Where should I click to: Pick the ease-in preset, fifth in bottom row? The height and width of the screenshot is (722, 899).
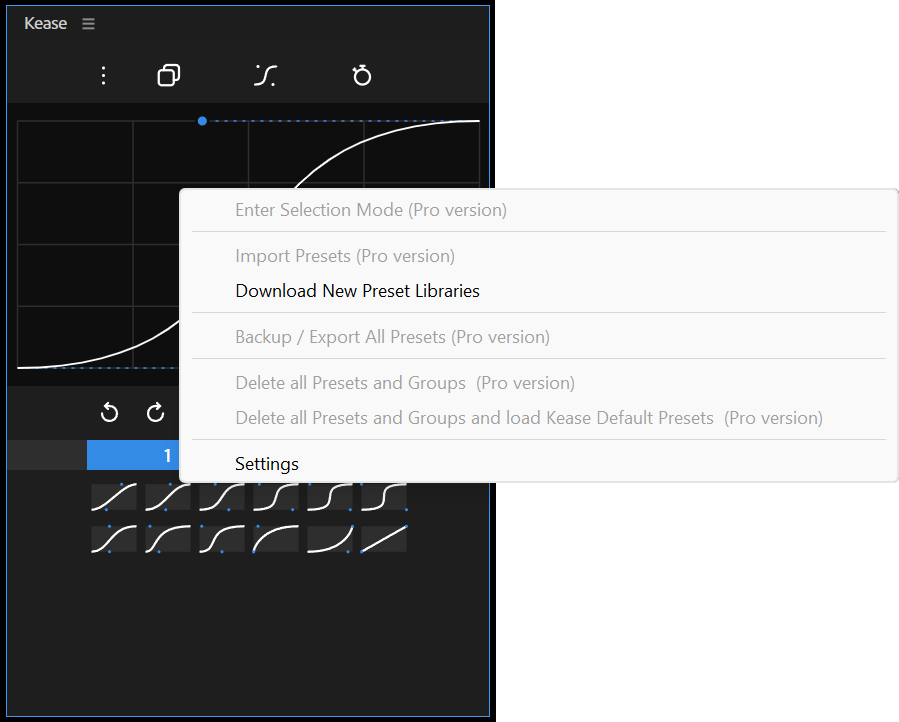[330, 539]
